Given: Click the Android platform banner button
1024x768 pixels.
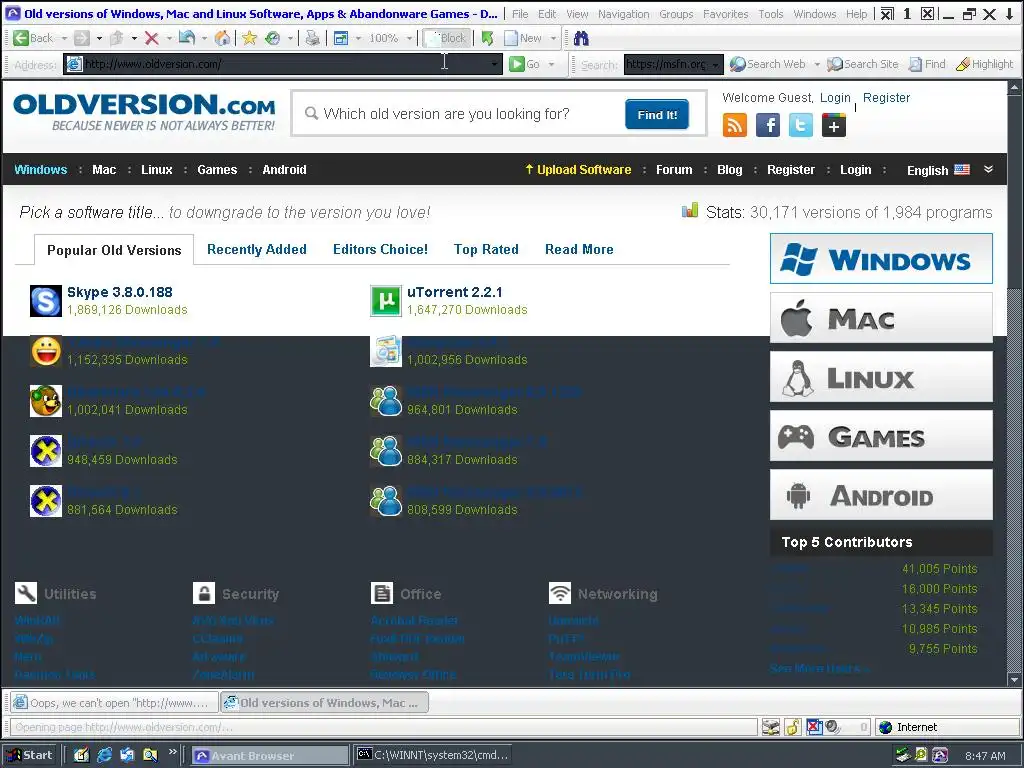Looking at the screenshot, I should pos(881,495).
